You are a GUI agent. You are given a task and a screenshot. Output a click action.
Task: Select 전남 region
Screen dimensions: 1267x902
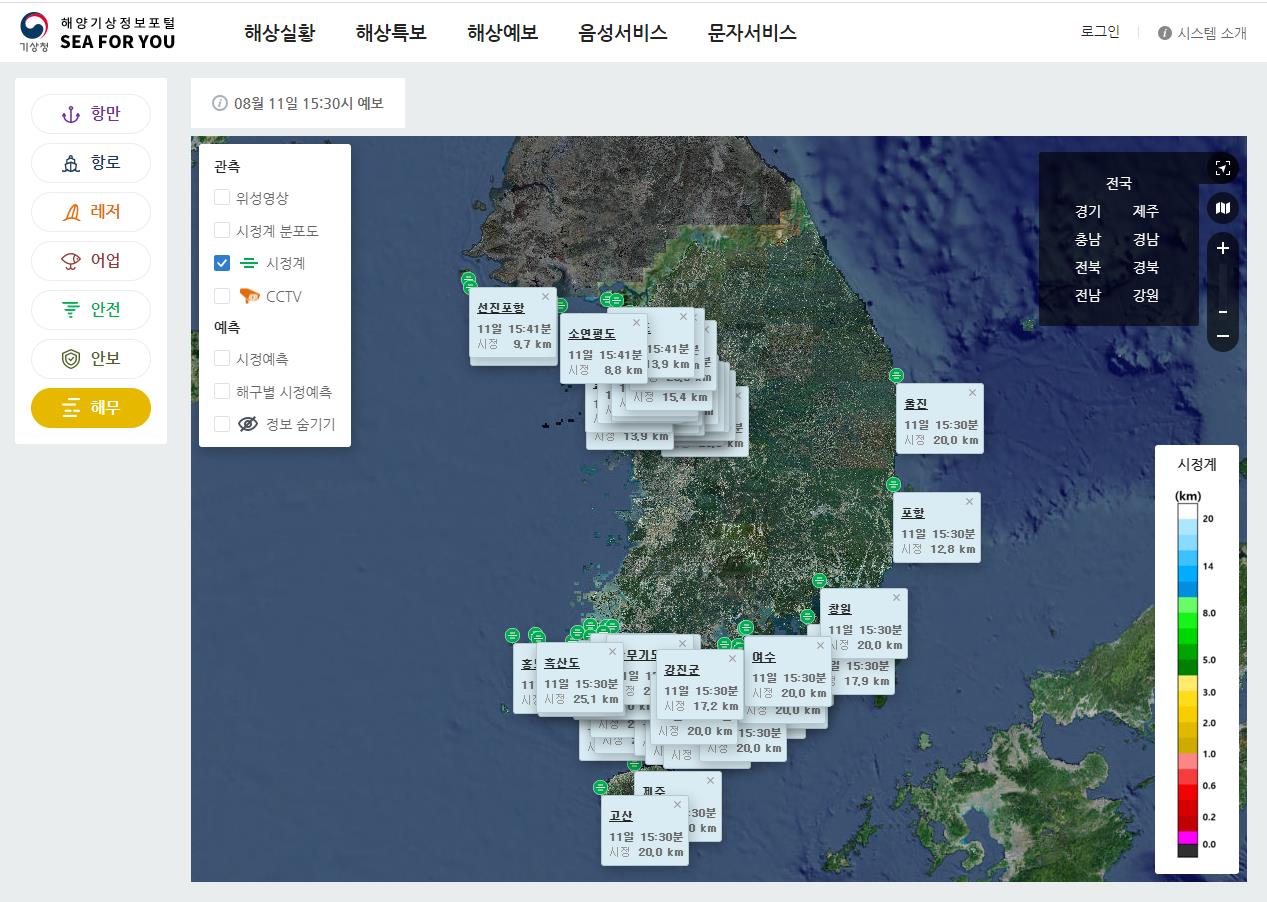pyautogui.click(x=1088, y=295)
